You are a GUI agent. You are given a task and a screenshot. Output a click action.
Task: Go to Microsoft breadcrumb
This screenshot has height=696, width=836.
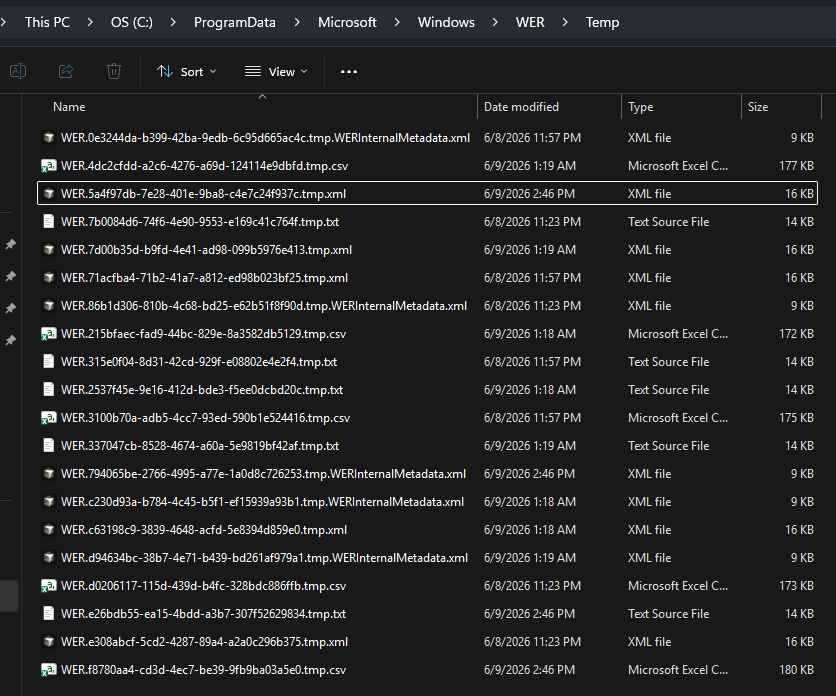tap(347, 22)
